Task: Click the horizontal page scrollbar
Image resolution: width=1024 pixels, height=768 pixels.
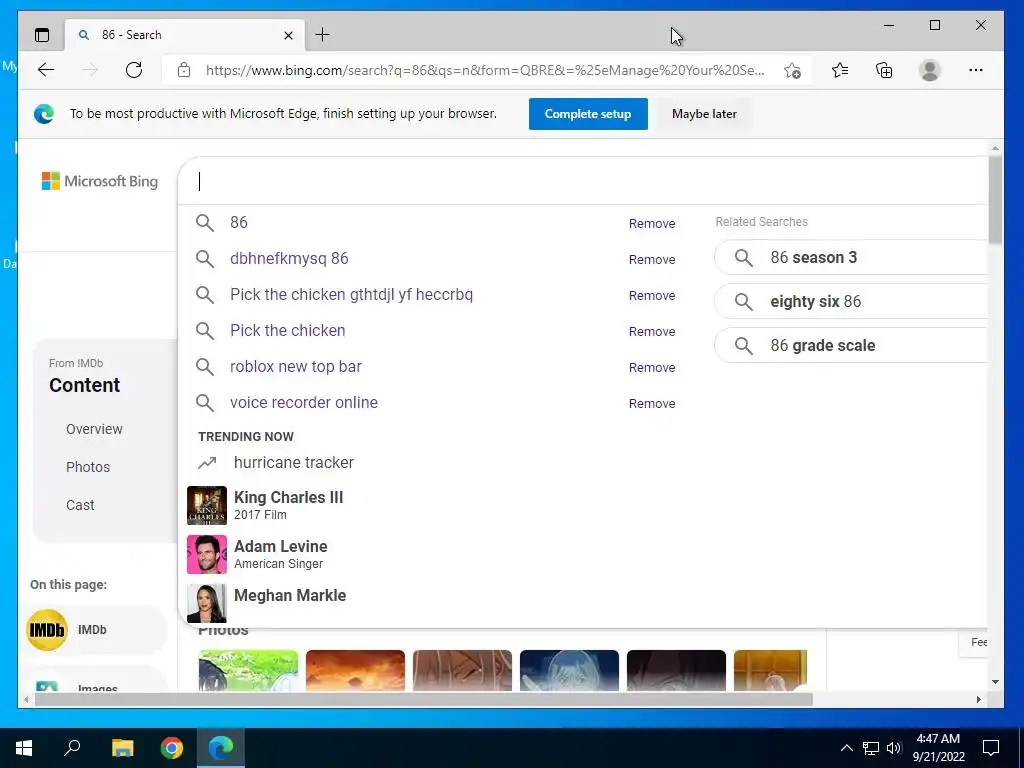Action: pyautogui.click(x=424, y=699)
